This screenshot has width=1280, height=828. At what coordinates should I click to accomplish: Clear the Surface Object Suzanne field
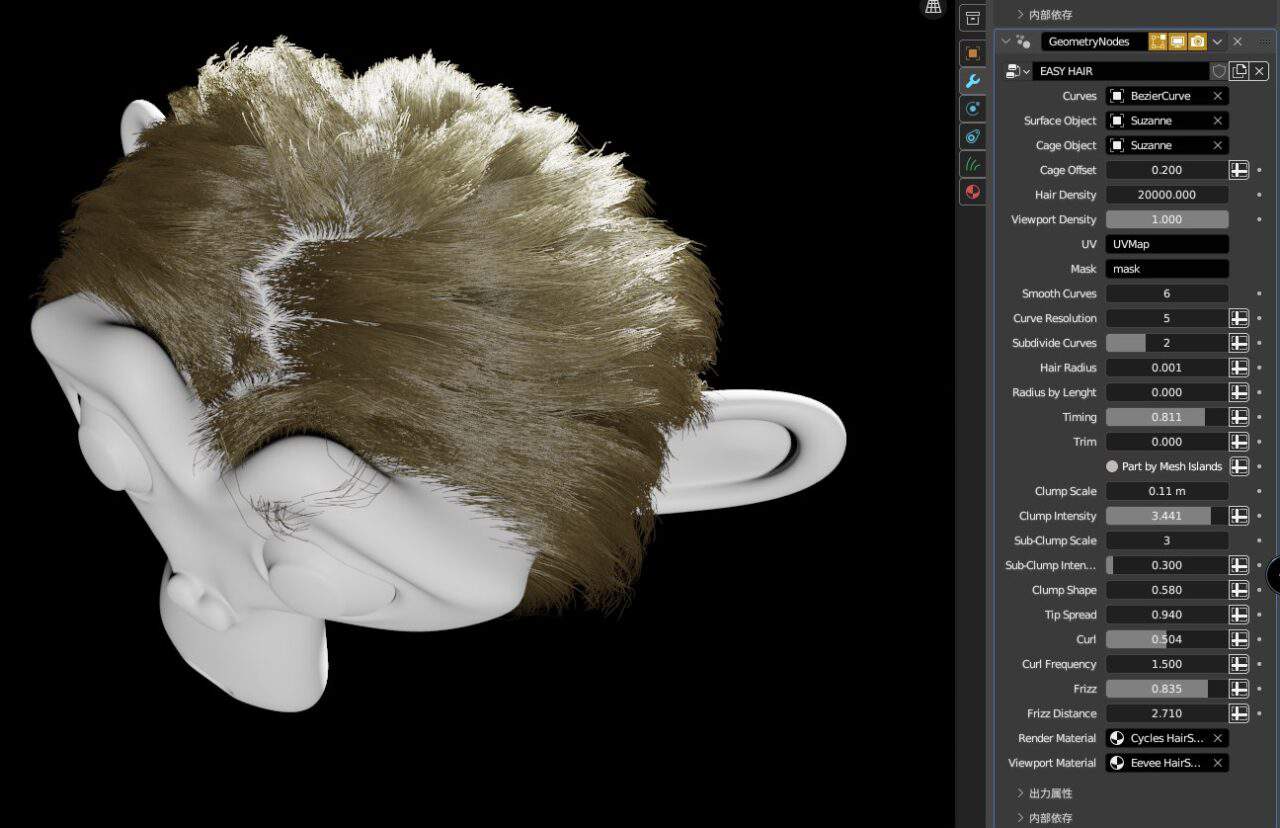pyautogui.click(x=1217, y=120)
